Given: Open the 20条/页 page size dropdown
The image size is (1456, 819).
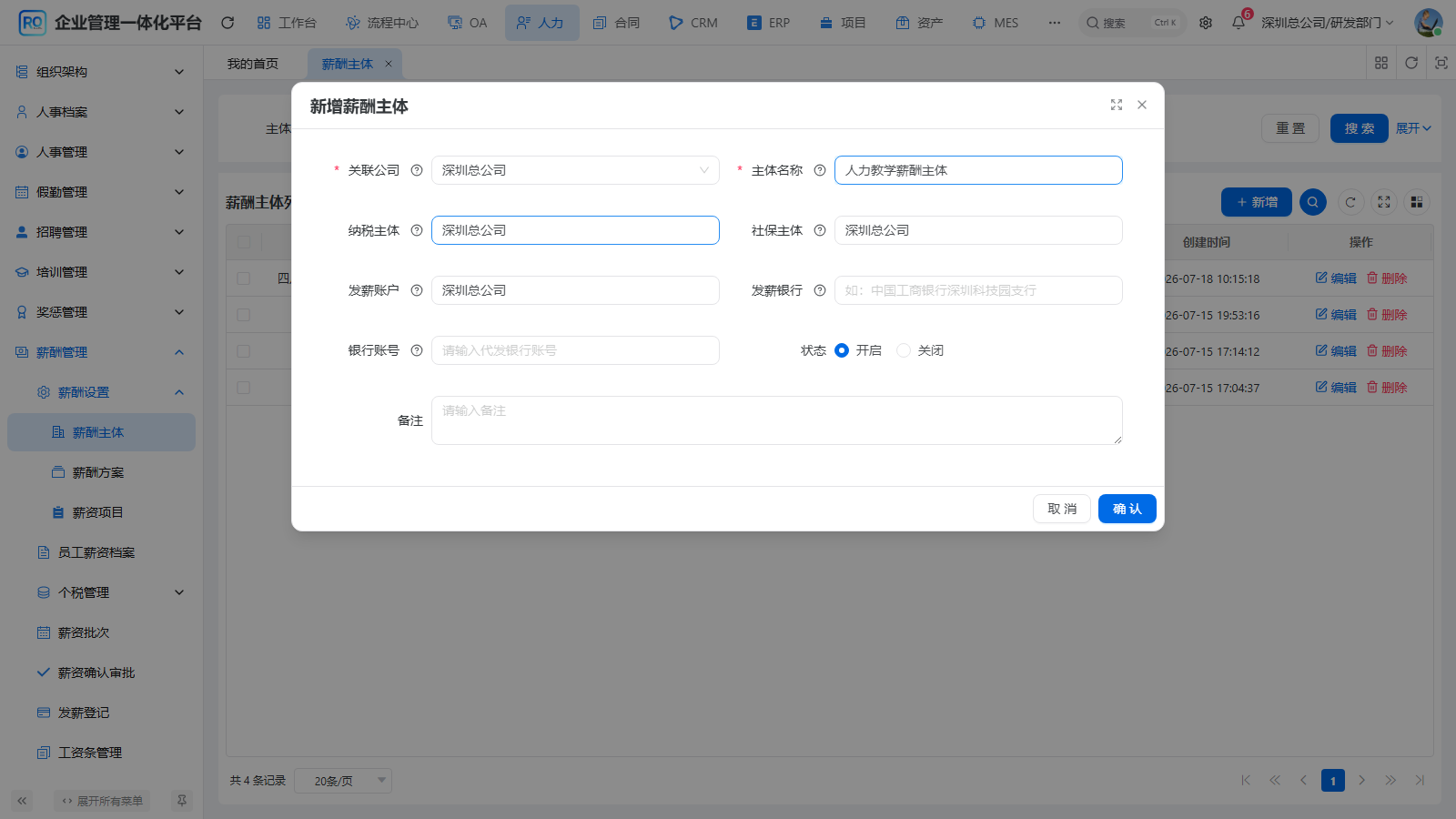Looking at the screenshot, I should [x=343, y=781].
